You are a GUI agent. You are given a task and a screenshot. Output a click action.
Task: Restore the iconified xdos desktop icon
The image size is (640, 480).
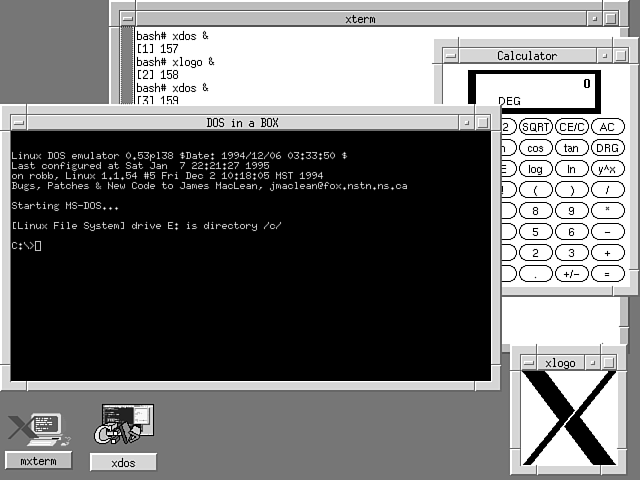[x=122, y=425]
